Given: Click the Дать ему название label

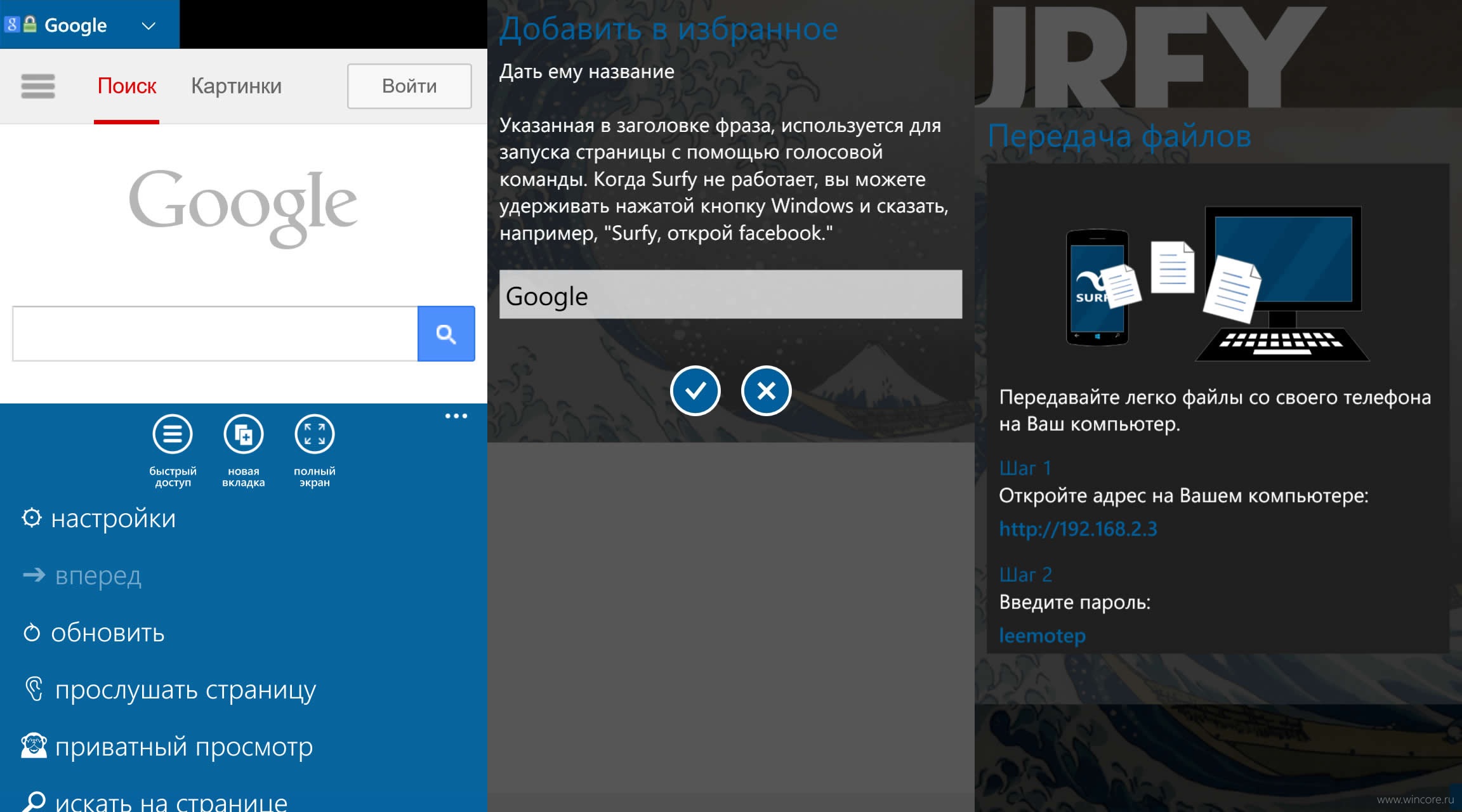Looking at the screenshot, I should tap(586, 72).
